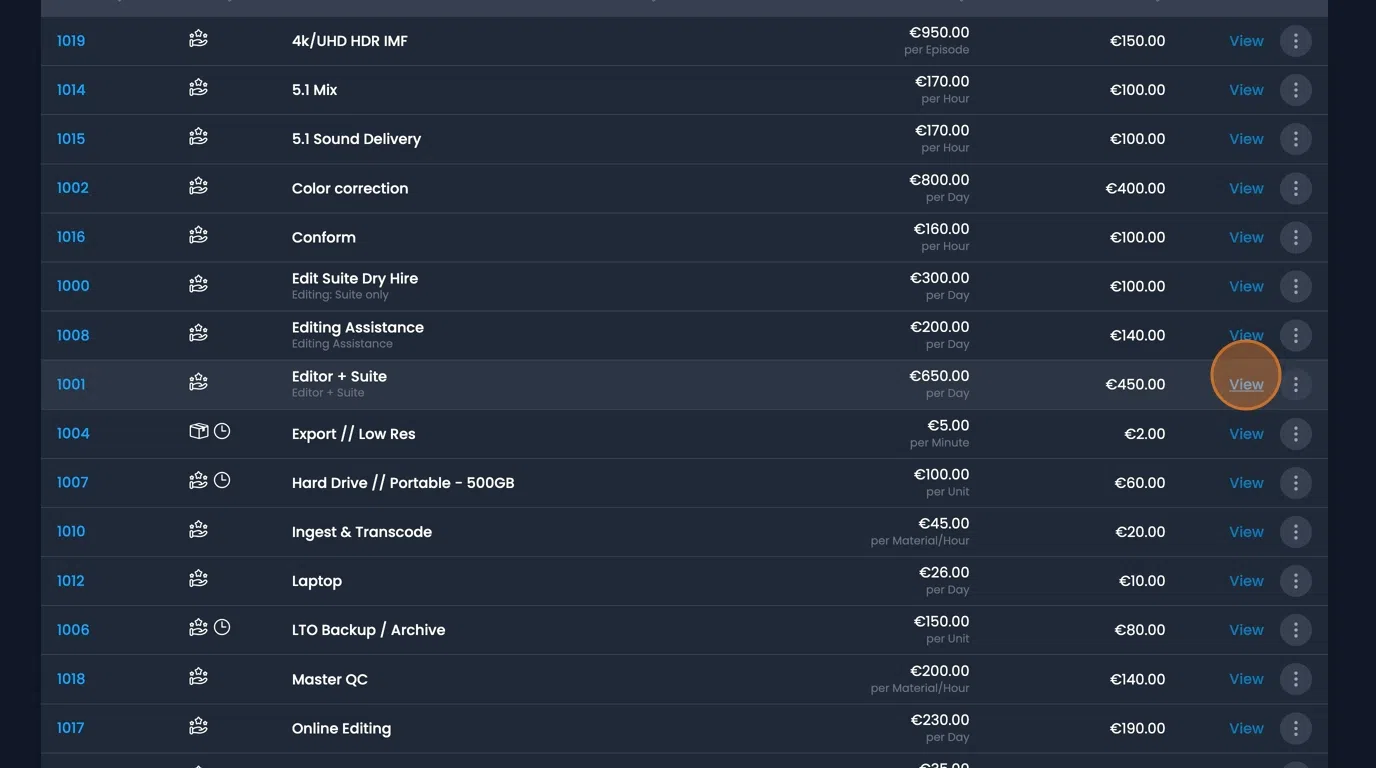Click the package icon beside Export // Low Res

(x=197, y=430)
